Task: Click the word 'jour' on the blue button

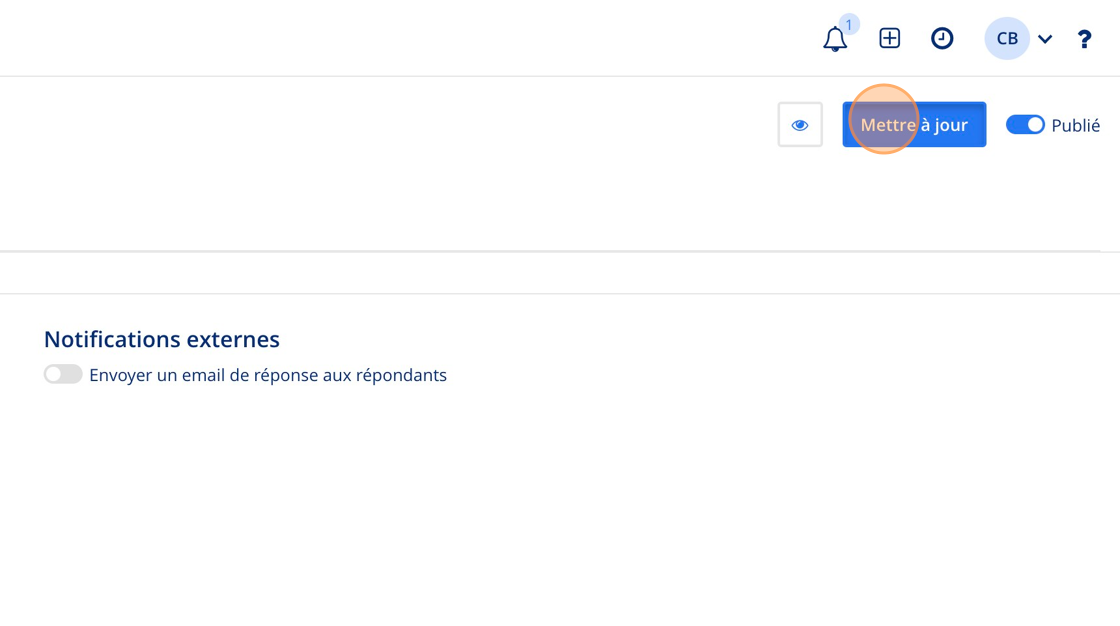Action: coord(950,125)
